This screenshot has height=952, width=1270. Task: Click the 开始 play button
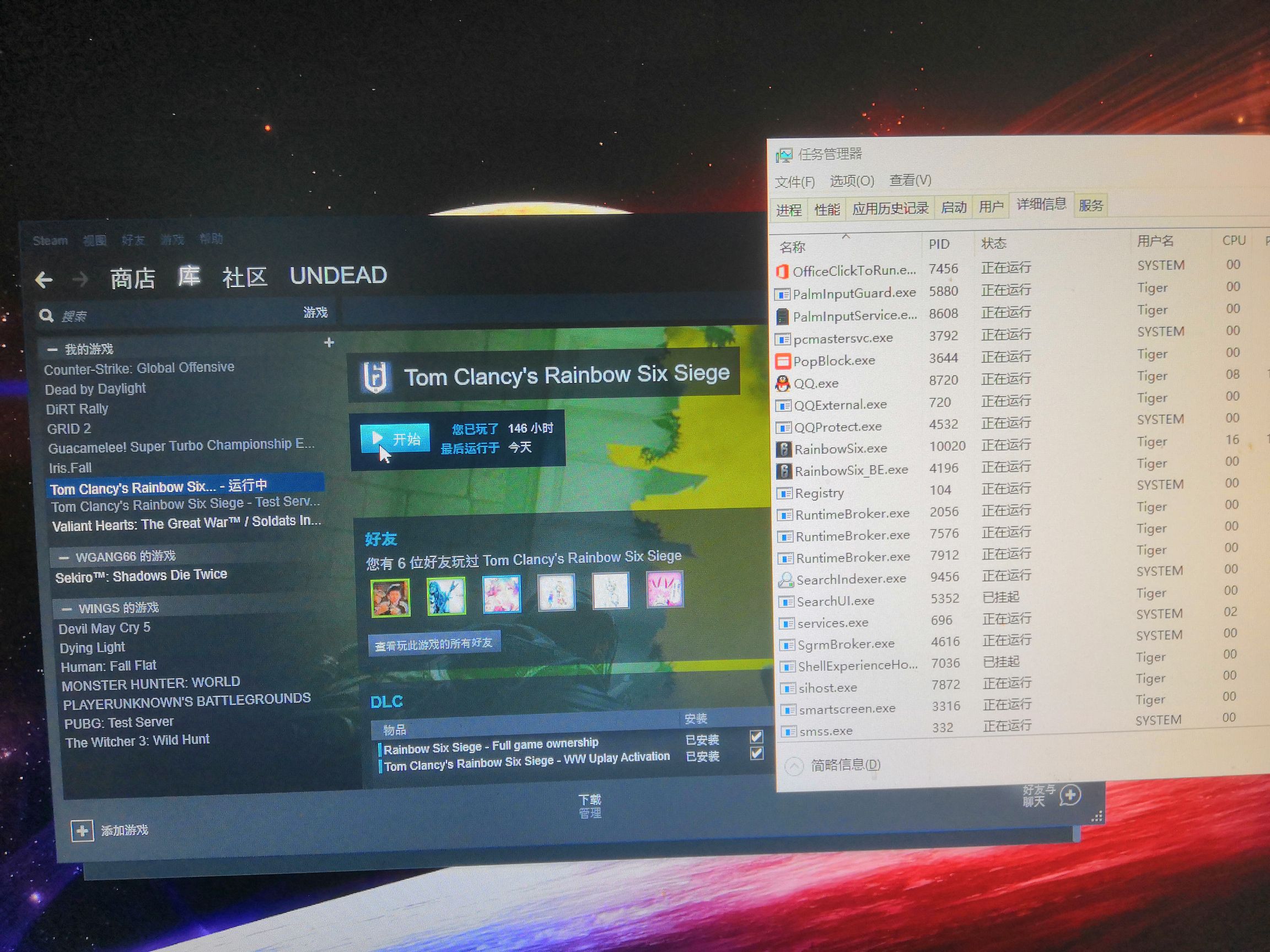(x=395, y=439)
